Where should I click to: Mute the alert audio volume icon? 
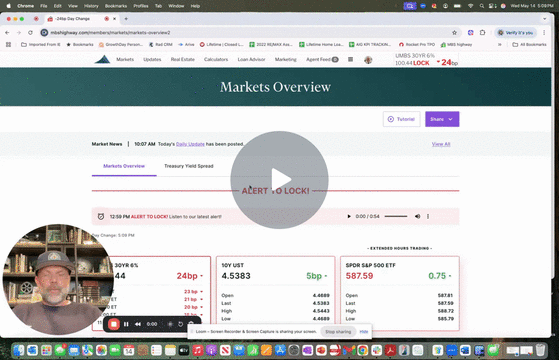(417, 216)
